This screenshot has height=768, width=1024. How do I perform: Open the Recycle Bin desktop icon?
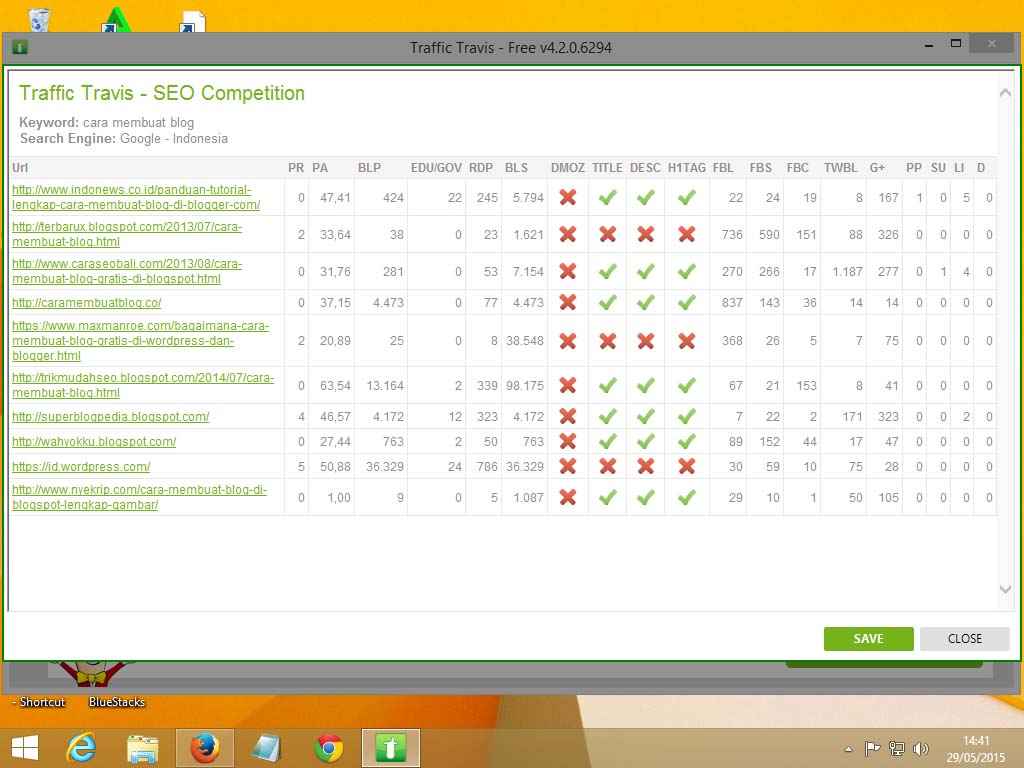click(40, 20)
